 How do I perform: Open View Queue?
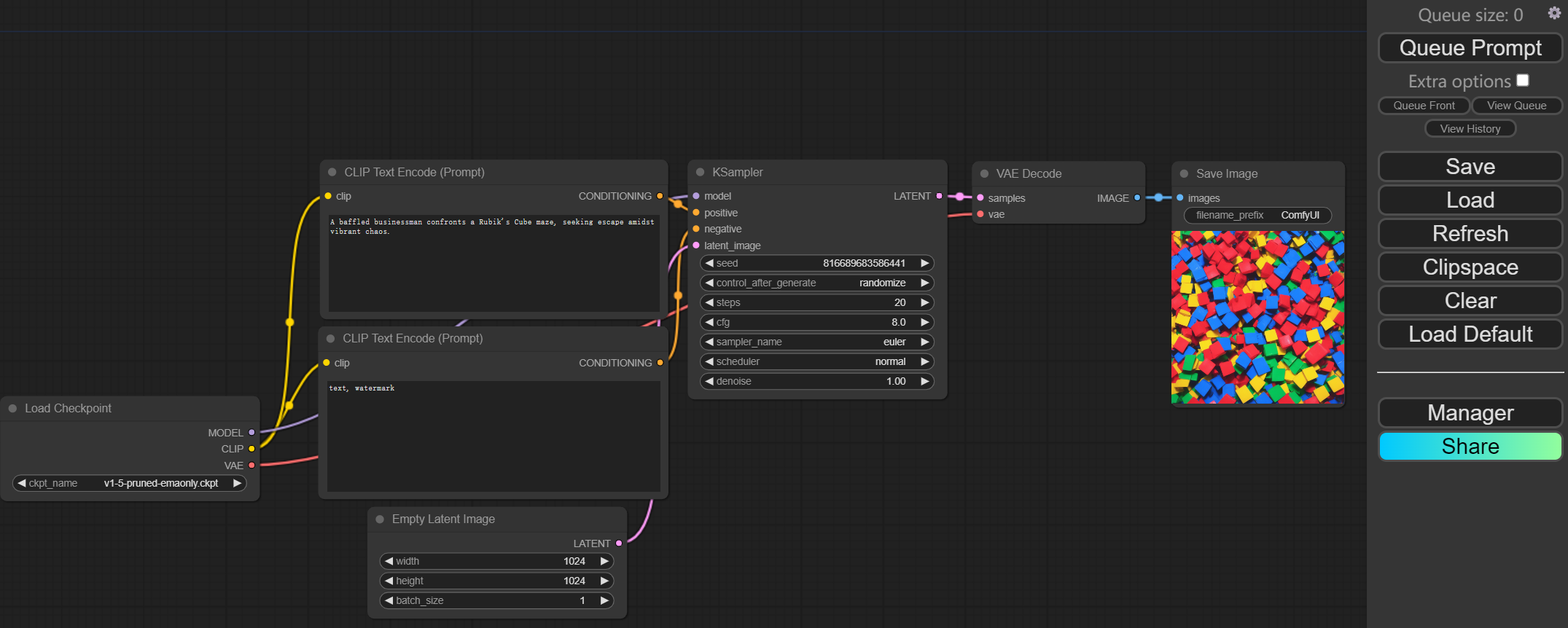(x=1516, y=106)
